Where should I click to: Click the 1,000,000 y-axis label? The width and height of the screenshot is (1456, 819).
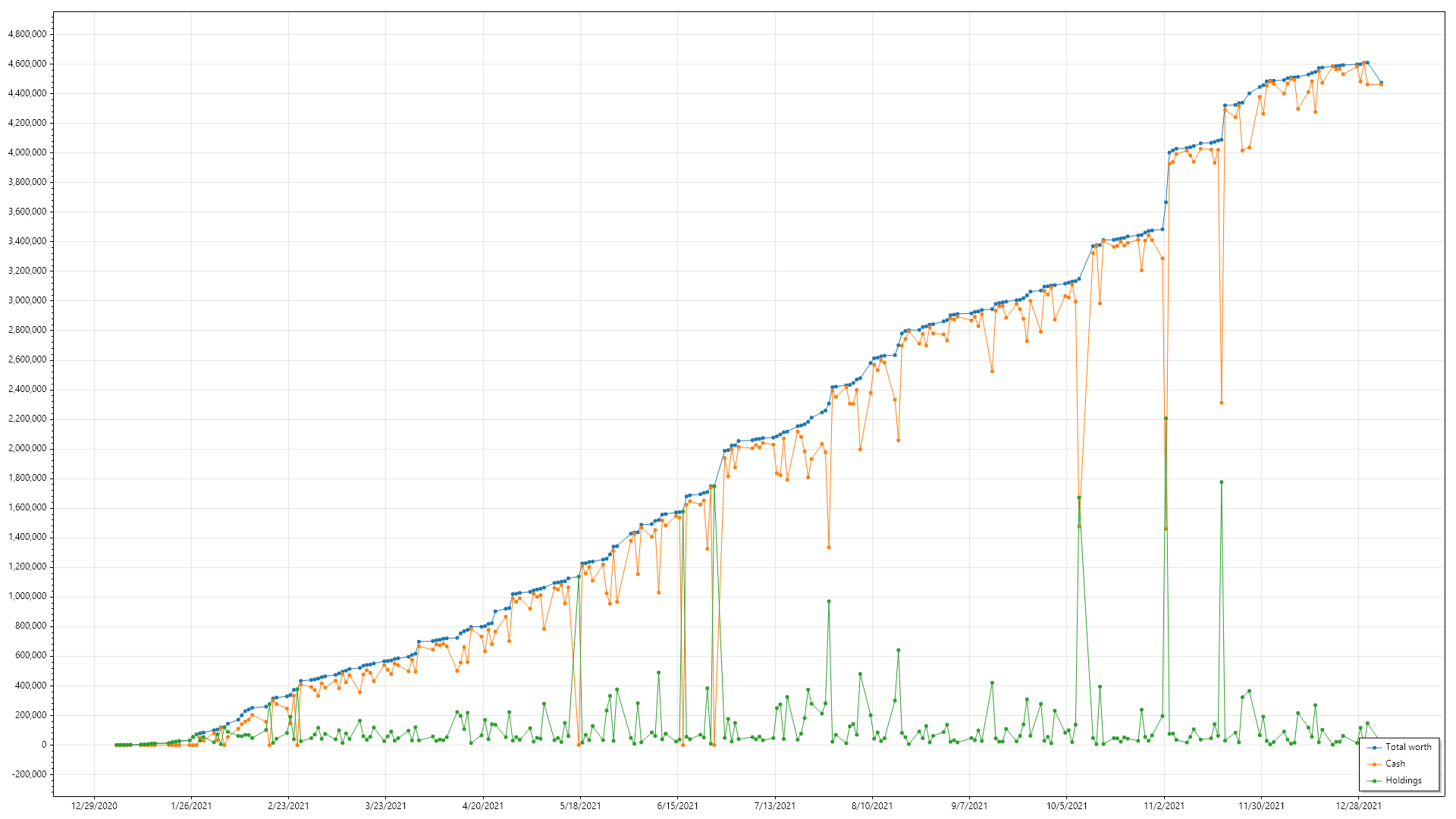pyautogui.click(x=27, y=596)
